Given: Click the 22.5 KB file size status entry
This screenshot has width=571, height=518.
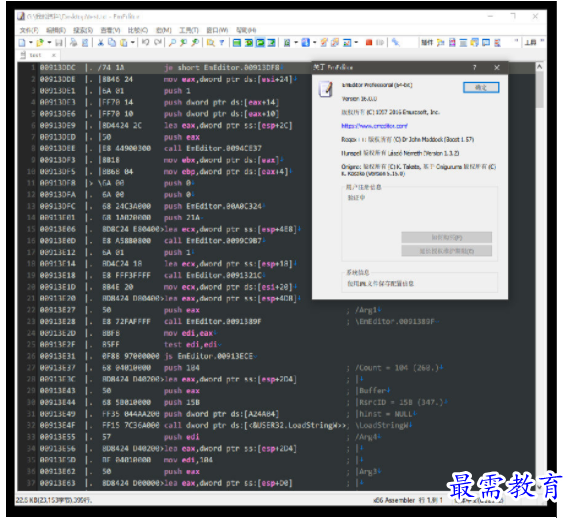Looking at the screenshot, I should click(x=53, y=501).
